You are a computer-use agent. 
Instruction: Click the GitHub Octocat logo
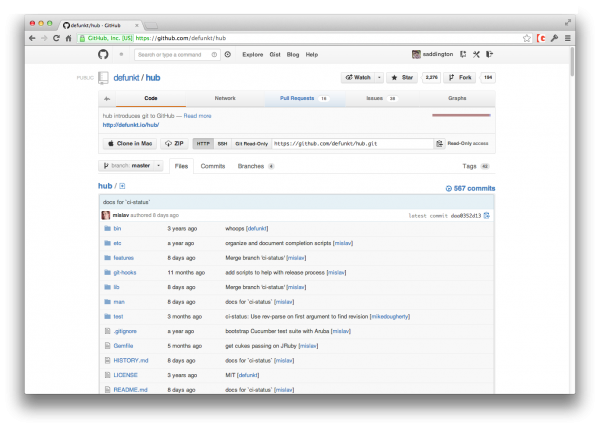click(103, 54)
